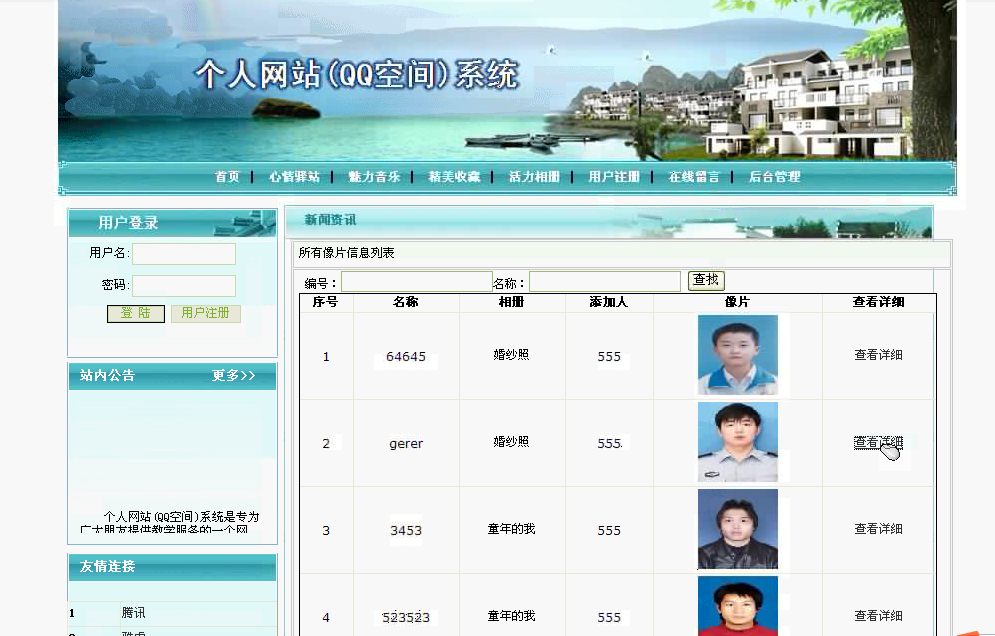Open 查看详细 for row 523523
The height and width of the screenshot is (636, 995).
tap(878, 616)
